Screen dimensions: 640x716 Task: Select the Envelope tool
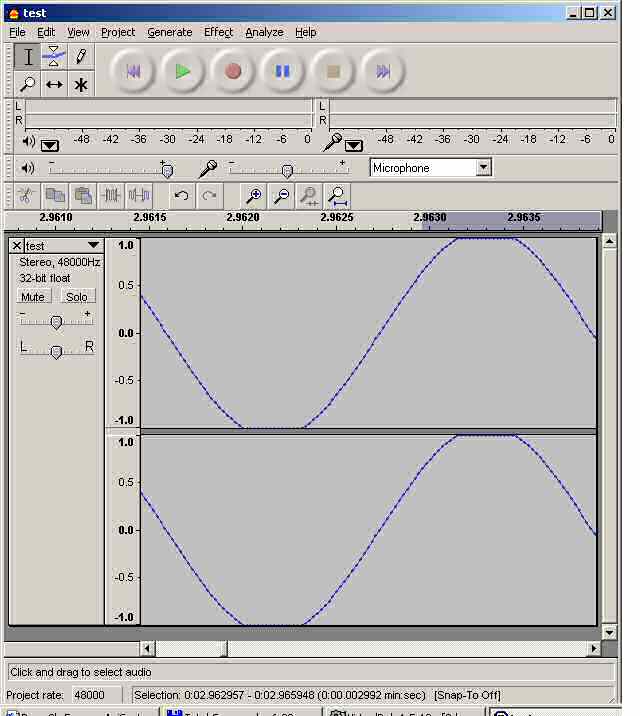click(54, 57)
